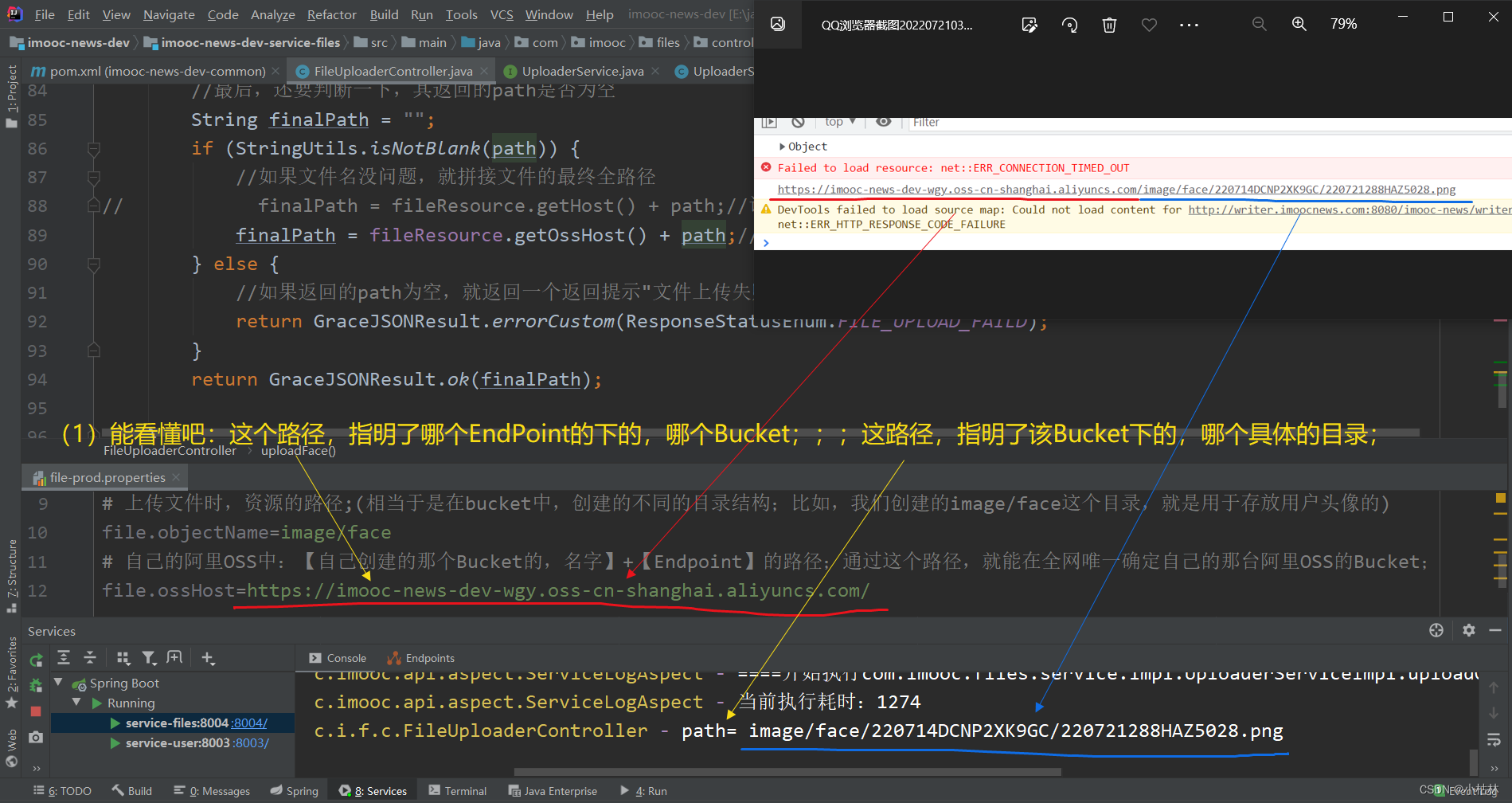Click the scroll down arrow in console gutter
The width and height of the screenshot is (1512, 803).
tap(1494, 713)
